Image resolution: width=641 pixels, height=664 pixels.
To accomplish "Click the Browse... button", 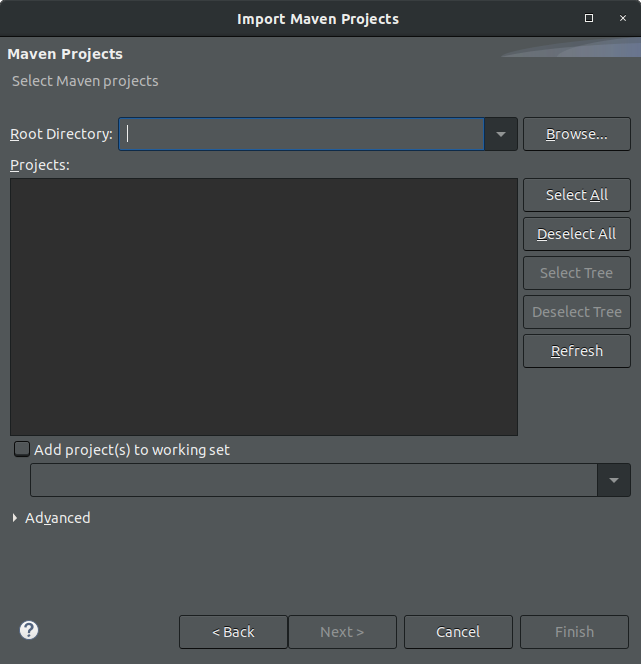I will (x=576, y=134).
